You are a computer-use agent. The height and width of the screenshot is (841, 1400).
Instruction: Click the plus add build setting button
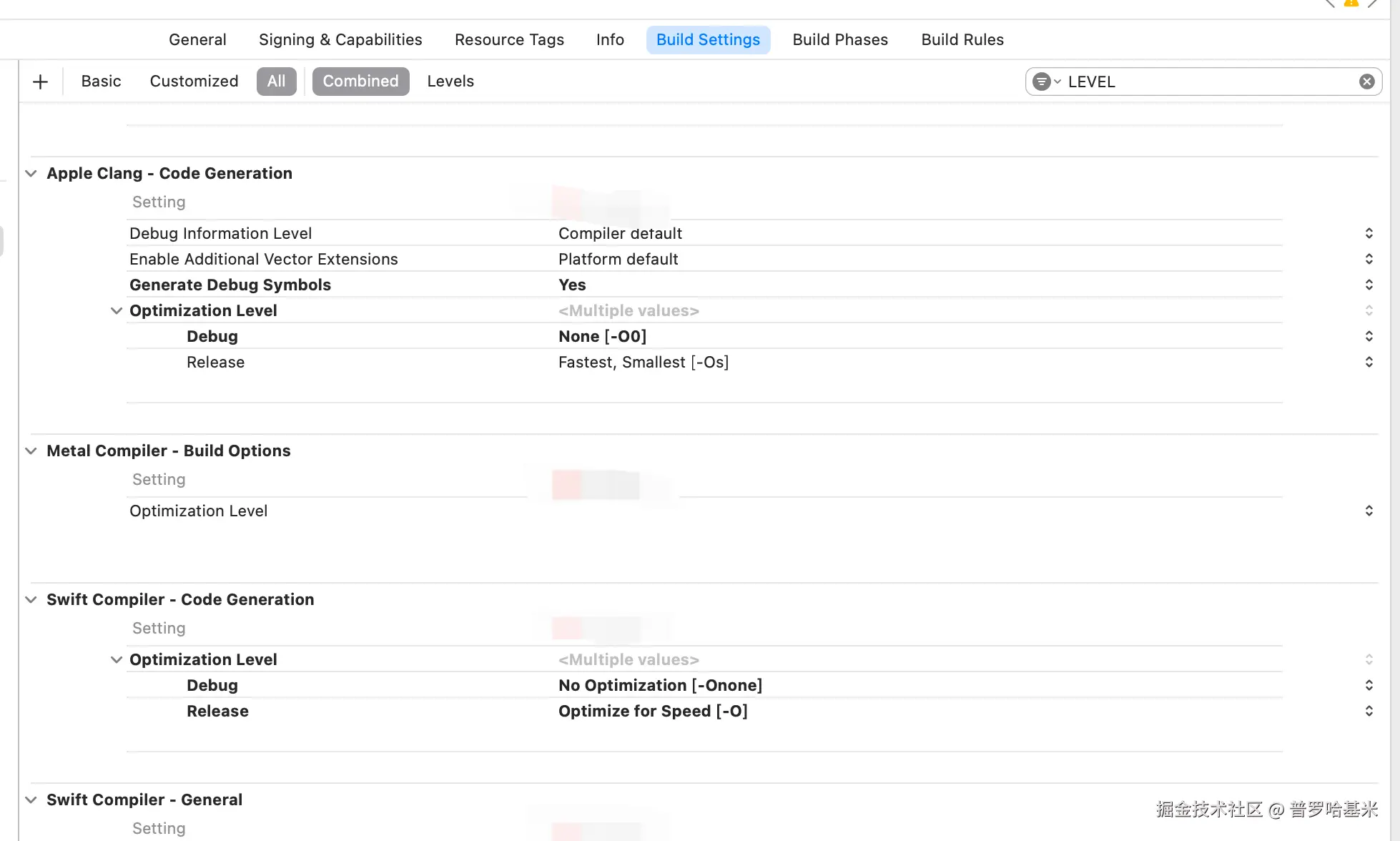(x=41, y=82)
